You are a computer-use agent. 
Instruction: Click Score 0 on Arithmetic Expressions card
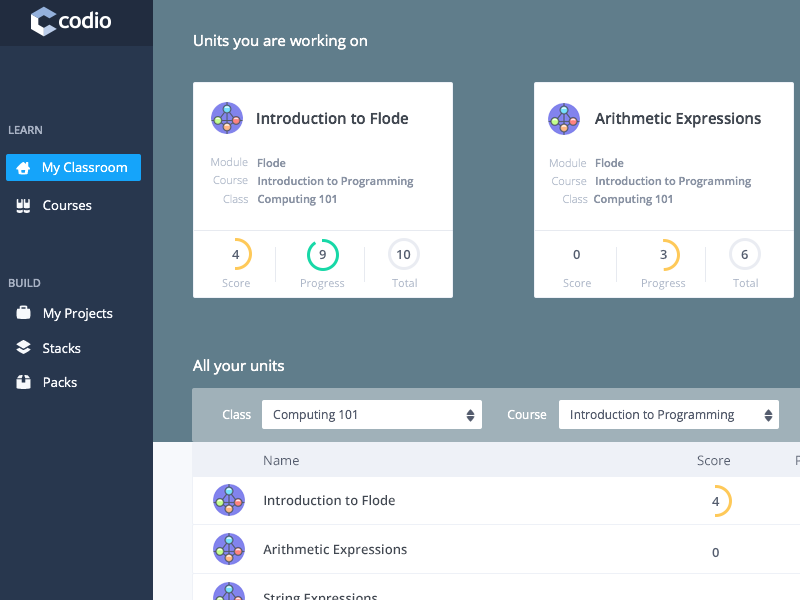click(x=577, y=254)
